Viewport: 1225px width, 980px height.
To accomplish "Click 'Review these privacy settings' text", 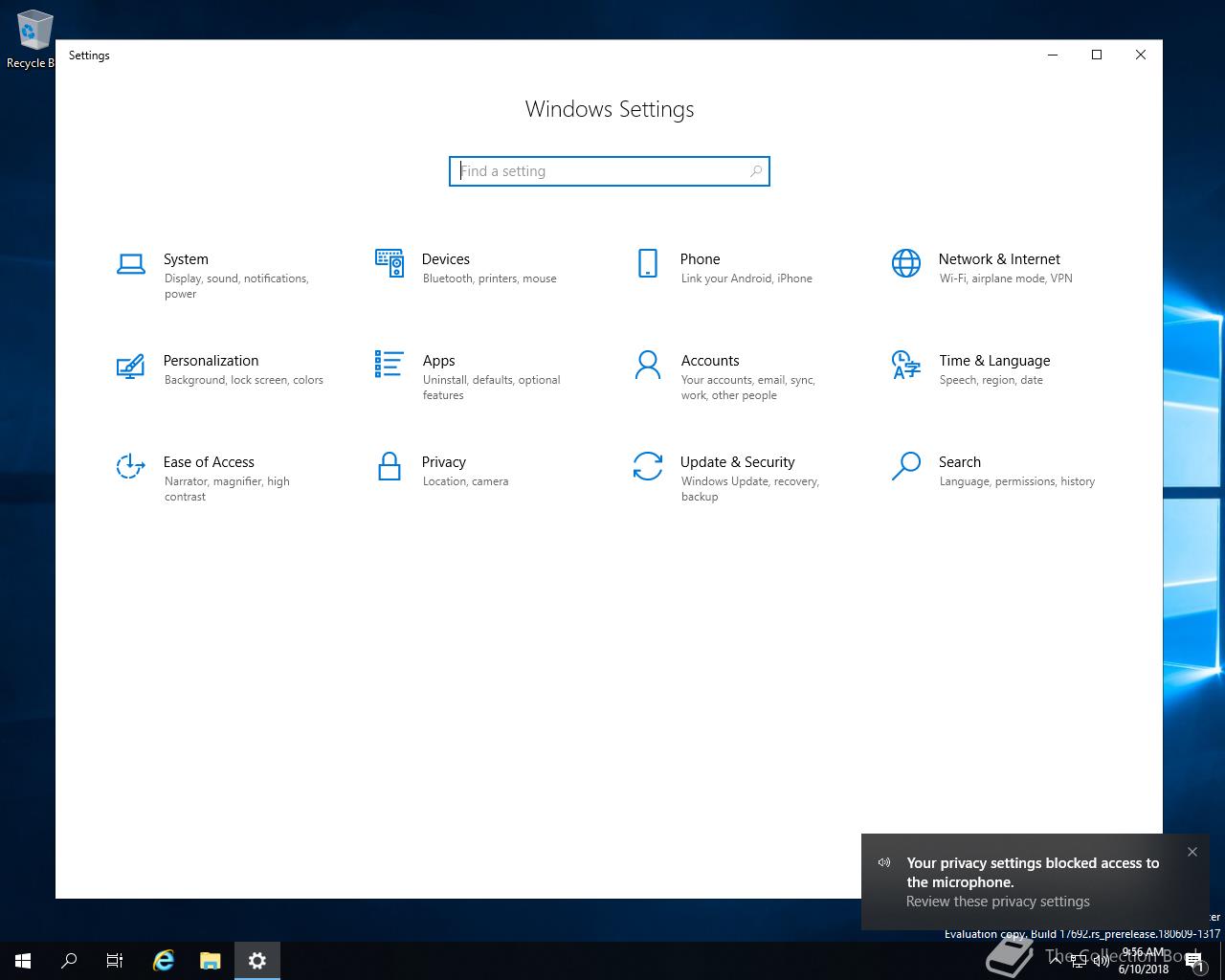I will pos(998,902).
